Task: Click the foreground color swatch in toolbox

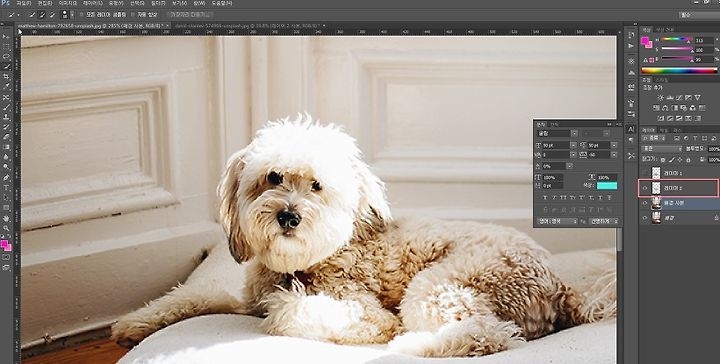Action: [x=4, y=244]
